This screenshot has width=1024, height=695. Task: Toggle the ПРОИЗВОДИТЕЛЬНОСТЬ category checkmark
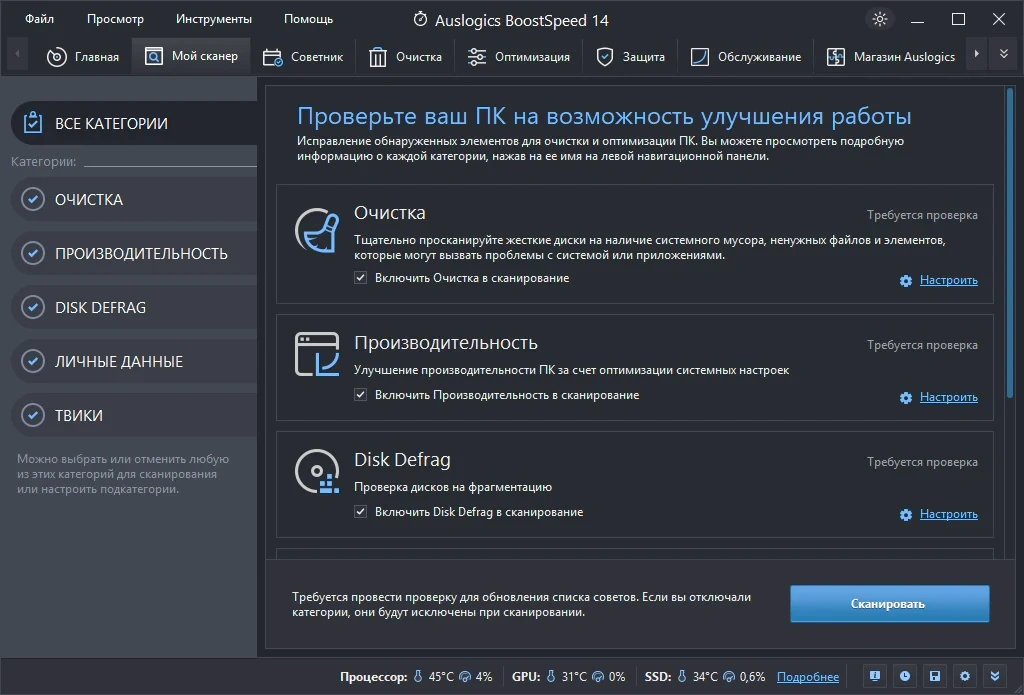33,253
